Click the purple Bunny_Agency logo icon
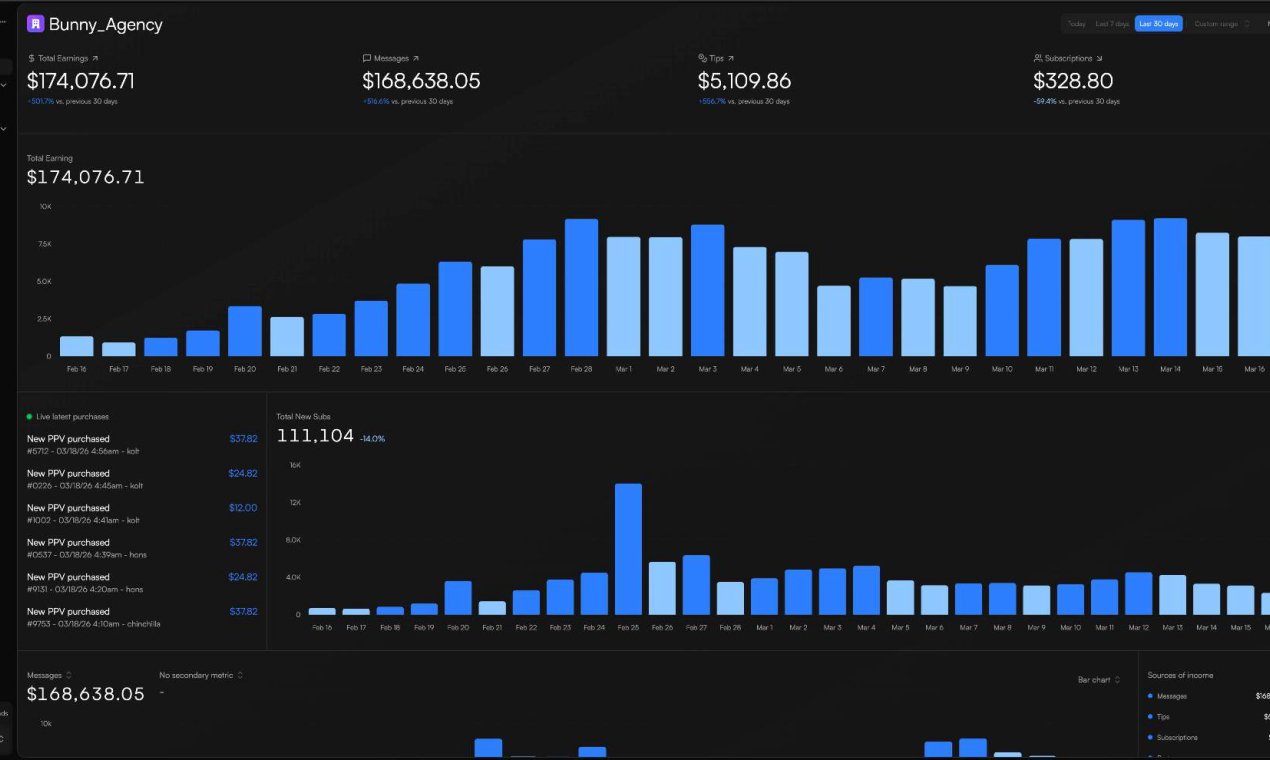1270x760 pixels. point(36,24)
